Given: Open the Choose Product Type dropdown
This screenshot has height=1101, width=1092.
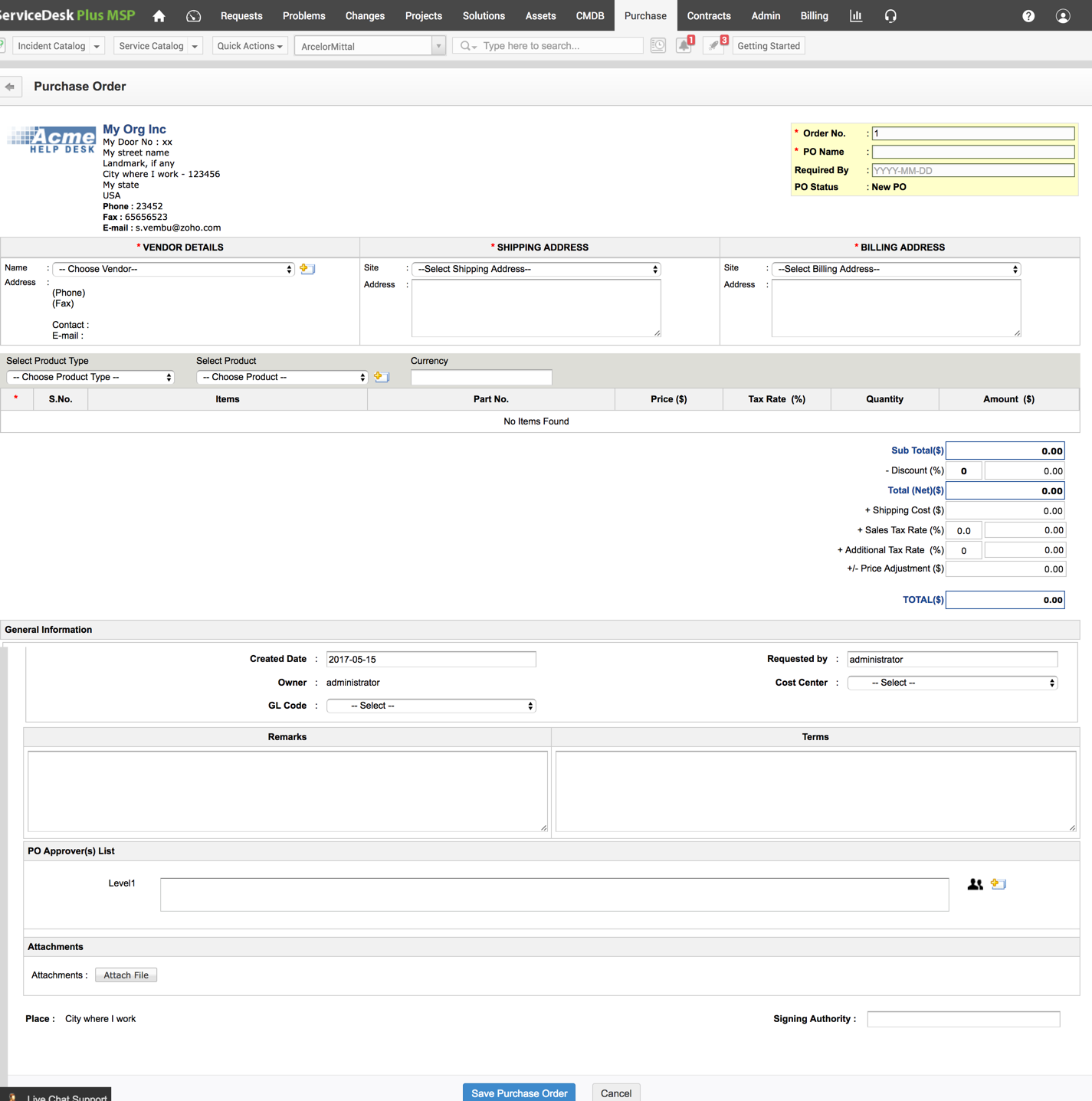Looking at the screenshot, I should (90, 377).
